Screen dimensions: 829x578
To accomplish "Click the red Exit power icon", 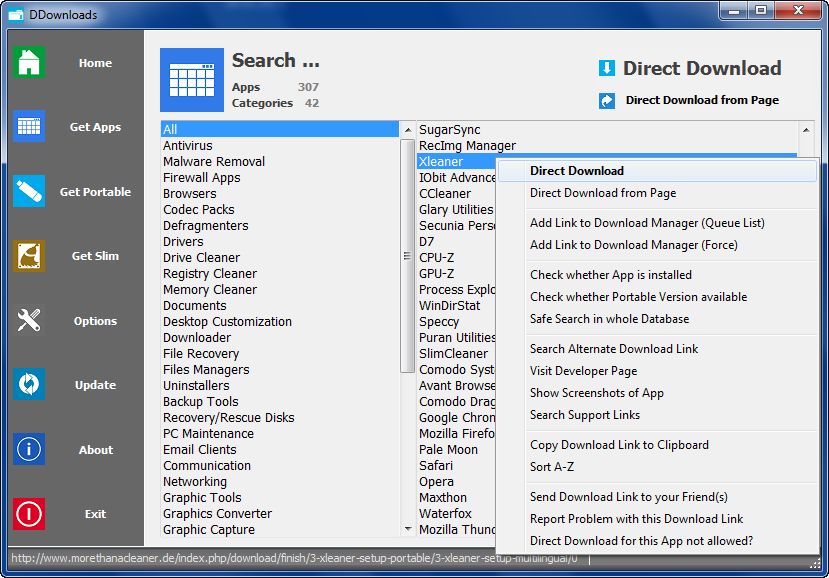I will coord(29,514).
